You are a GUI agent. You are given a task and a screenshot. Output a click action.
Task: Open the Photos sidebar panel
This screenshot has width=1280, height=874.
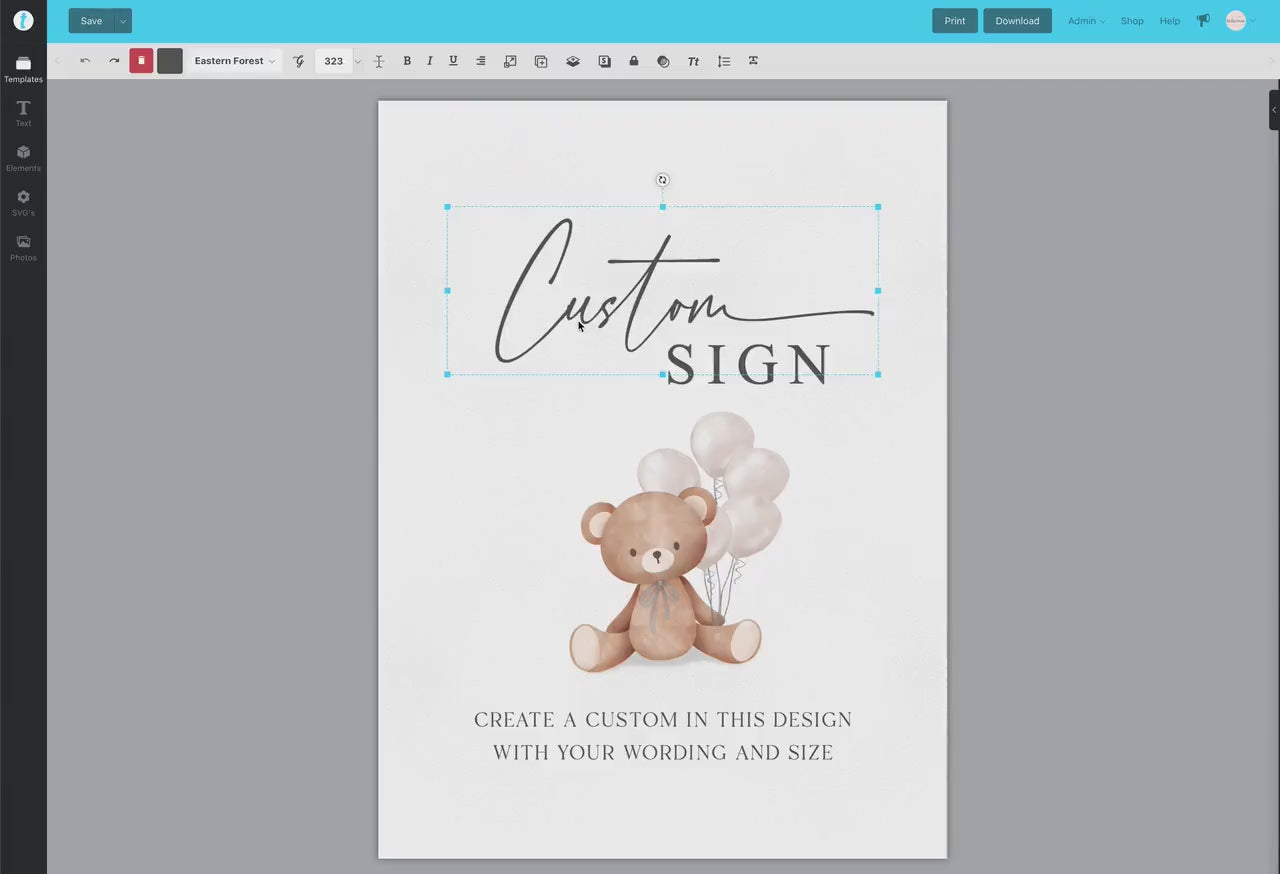click(23, 248)
